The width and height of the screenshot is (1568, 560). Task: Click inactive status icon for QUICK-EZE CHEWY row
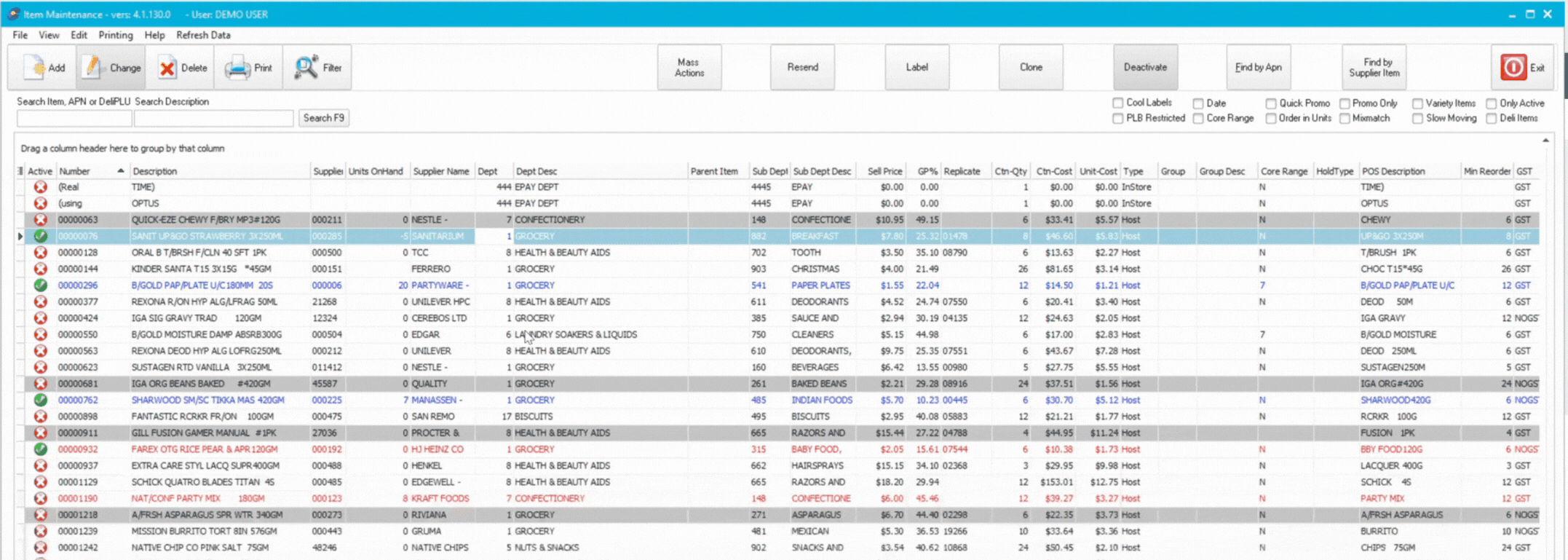(x=41, y=219)
